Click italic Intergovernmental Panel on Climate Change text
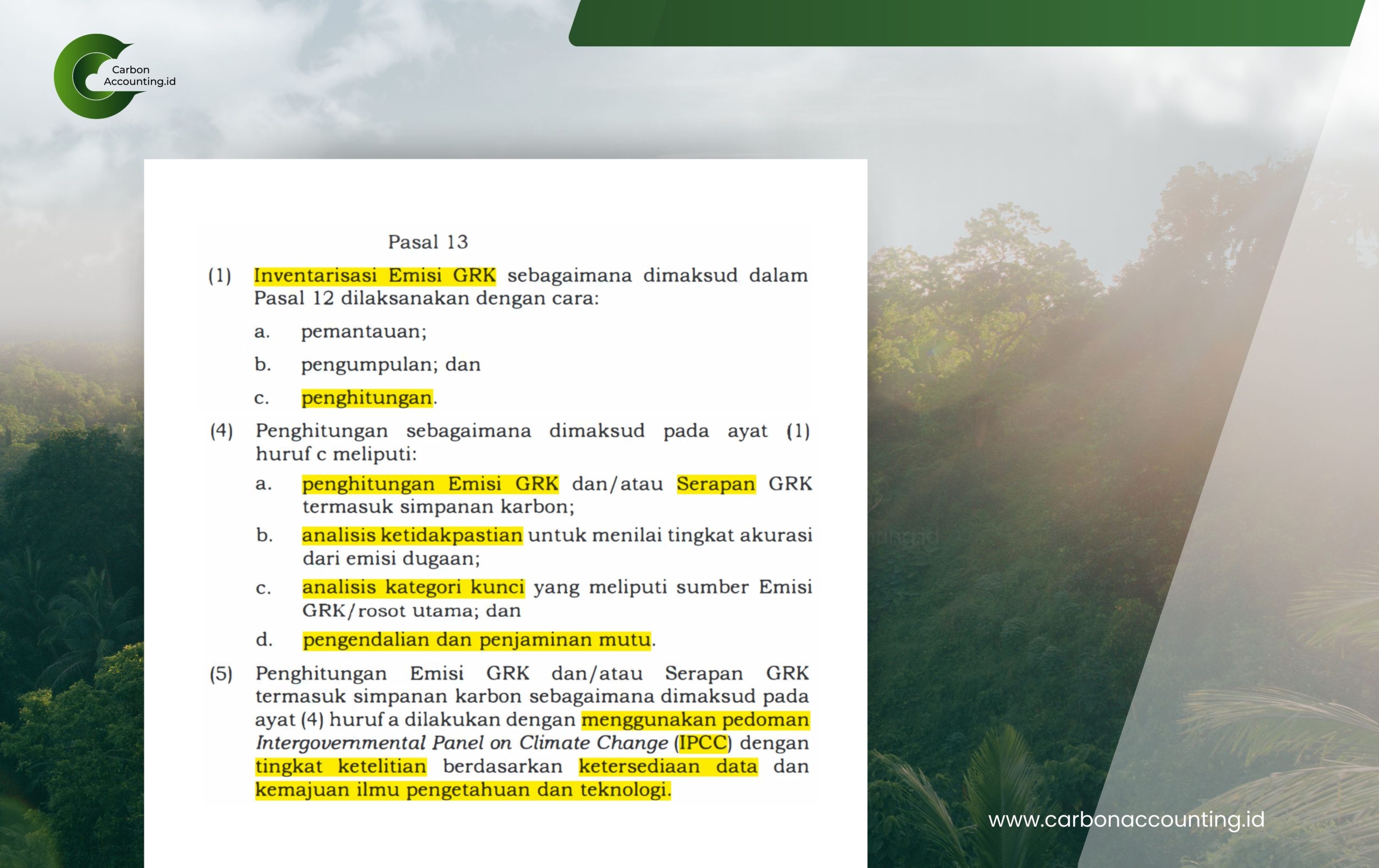Screen dimensions: 1379x868 (462, 743)
